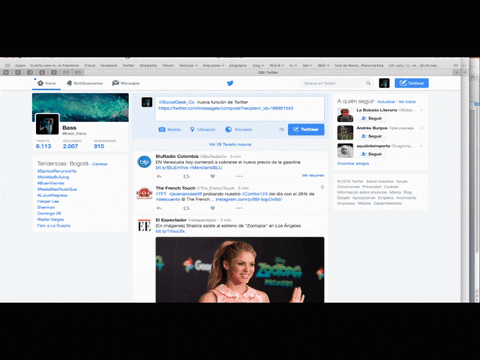Open the Shakira Zootopia photo
Viewport: 480px width, 360px height.
tap(240, 270)
